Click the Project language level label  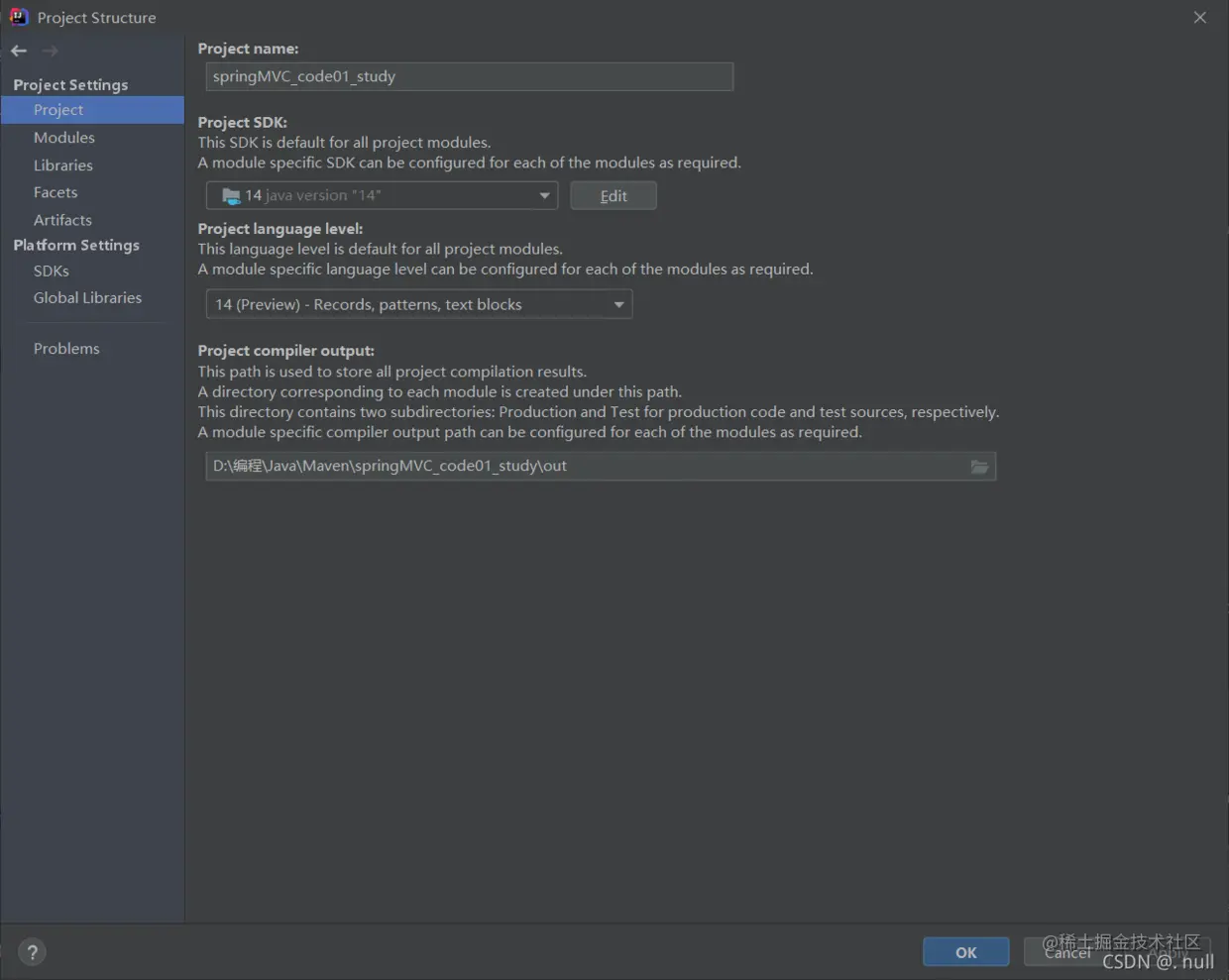tap(280, 229)
